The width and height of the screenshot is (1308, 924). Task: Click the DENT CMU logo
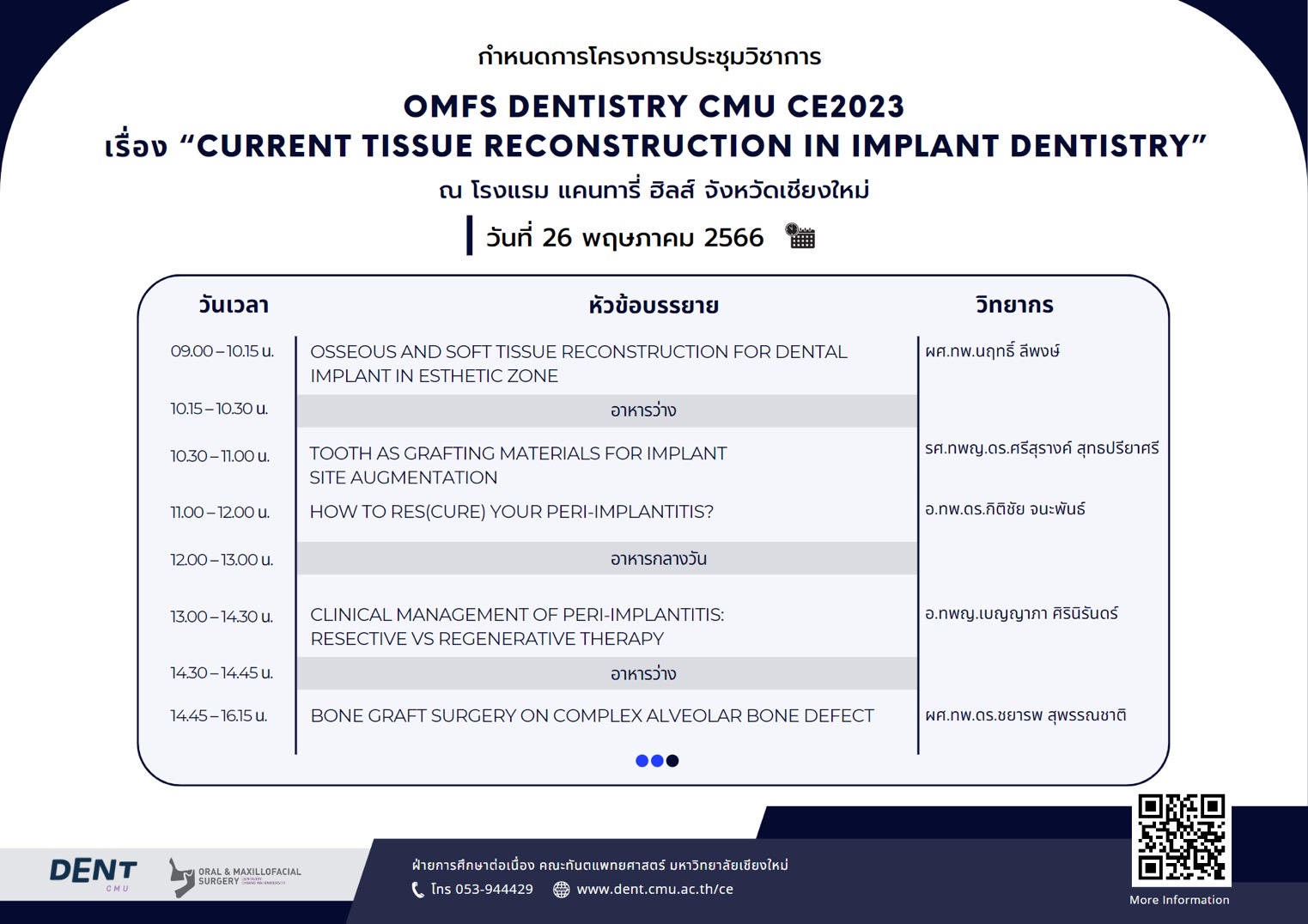(94, 874)
